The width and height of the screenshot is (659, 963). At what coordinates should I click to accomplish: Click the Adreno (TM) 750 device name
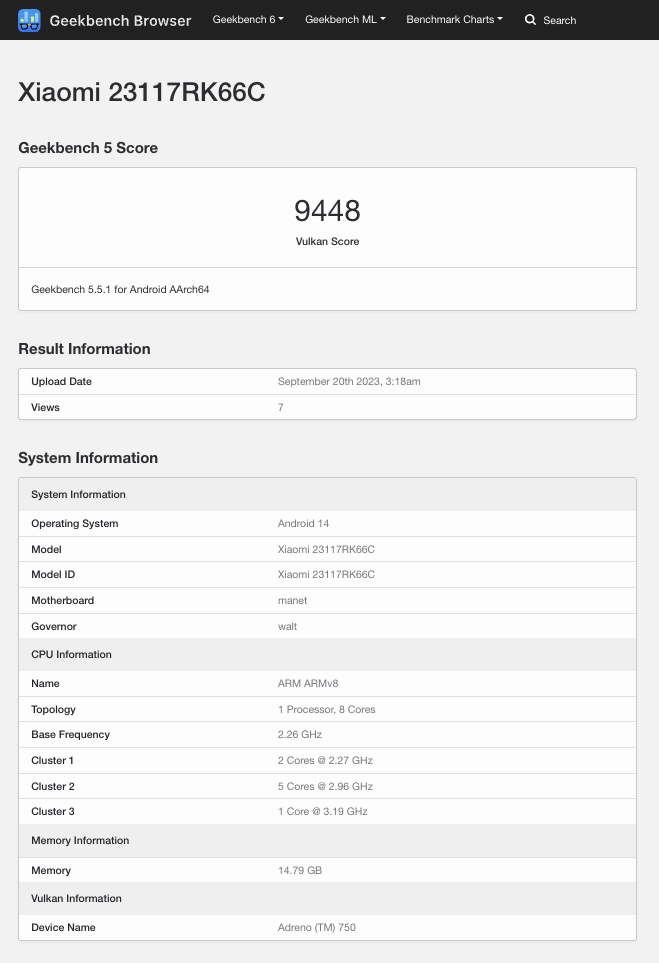tap(317, 927)
